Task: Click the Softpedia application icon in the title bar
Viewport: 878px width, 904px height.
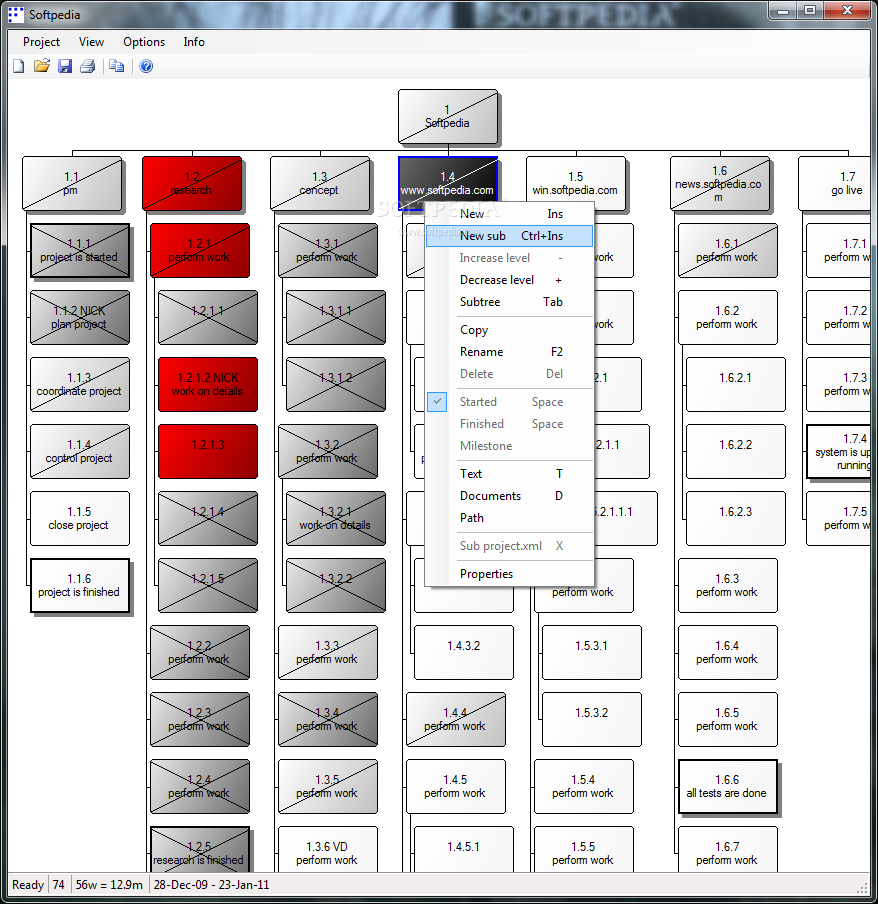Action: (x=16, y=14)
